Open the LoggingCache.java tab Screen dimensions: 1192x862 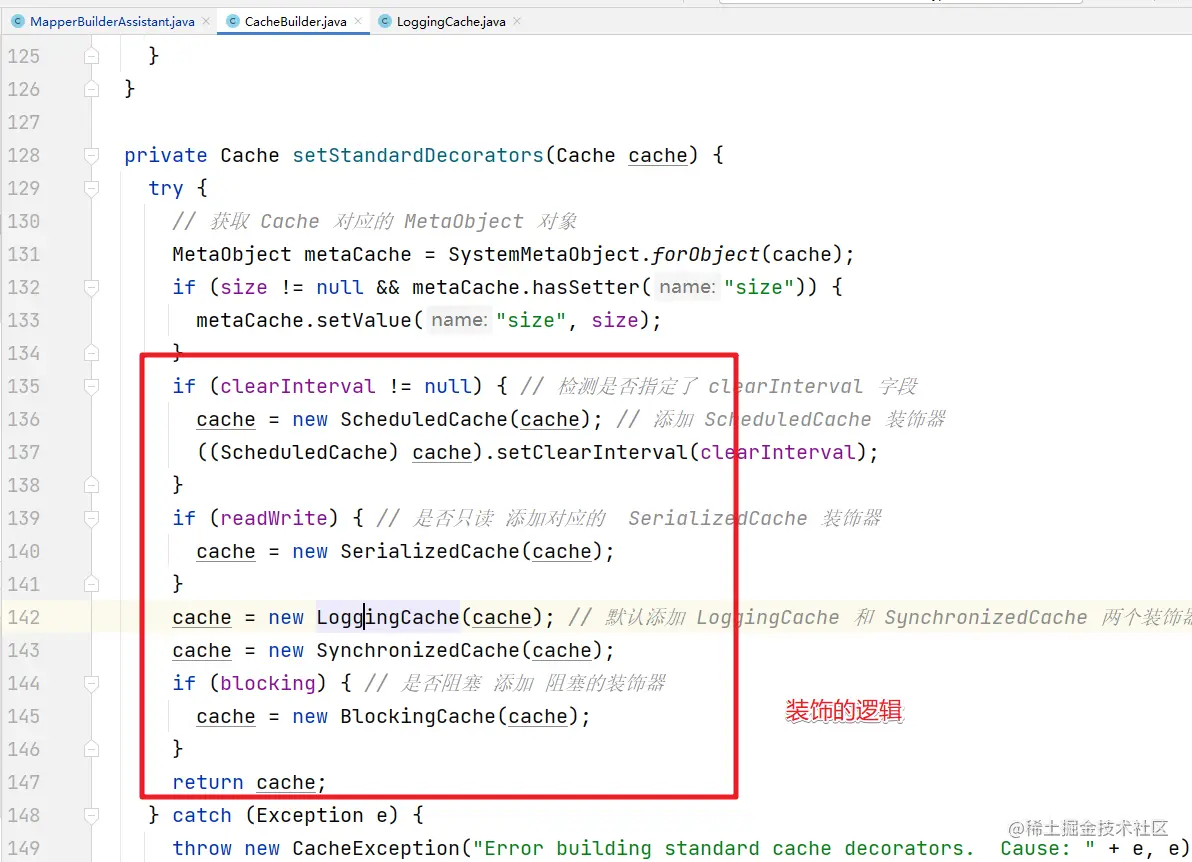click(x=451, y=21)
